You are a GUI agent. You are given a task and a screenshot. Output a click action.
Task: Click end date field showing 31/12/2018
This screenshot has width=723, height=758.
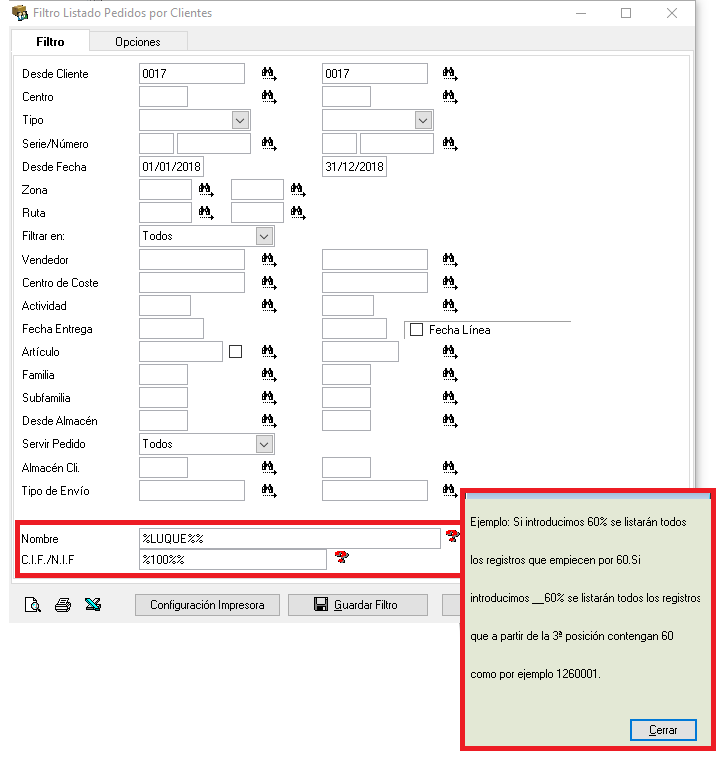click(x=354, y=167)
